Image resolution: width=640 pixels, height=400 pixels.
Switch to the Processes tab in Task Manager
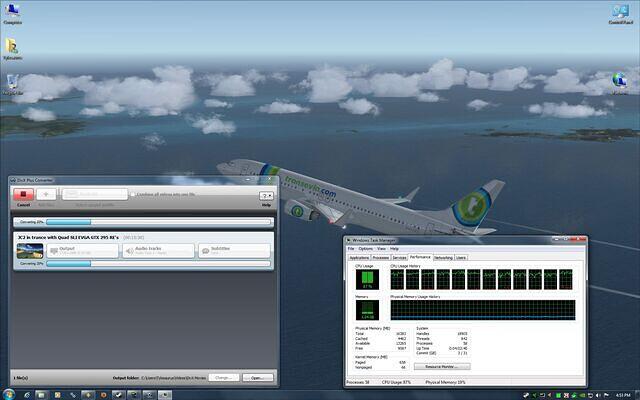coord(382,257)
